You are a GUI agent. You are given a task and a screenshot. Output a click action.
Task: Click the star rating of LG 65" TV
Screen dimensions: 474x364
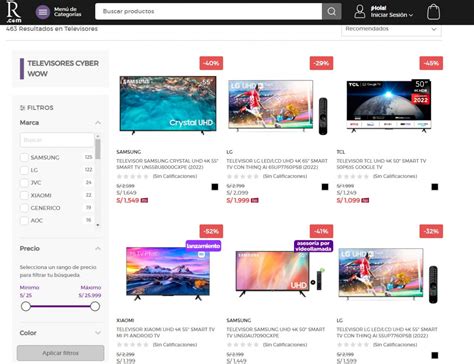coord(243,176)
